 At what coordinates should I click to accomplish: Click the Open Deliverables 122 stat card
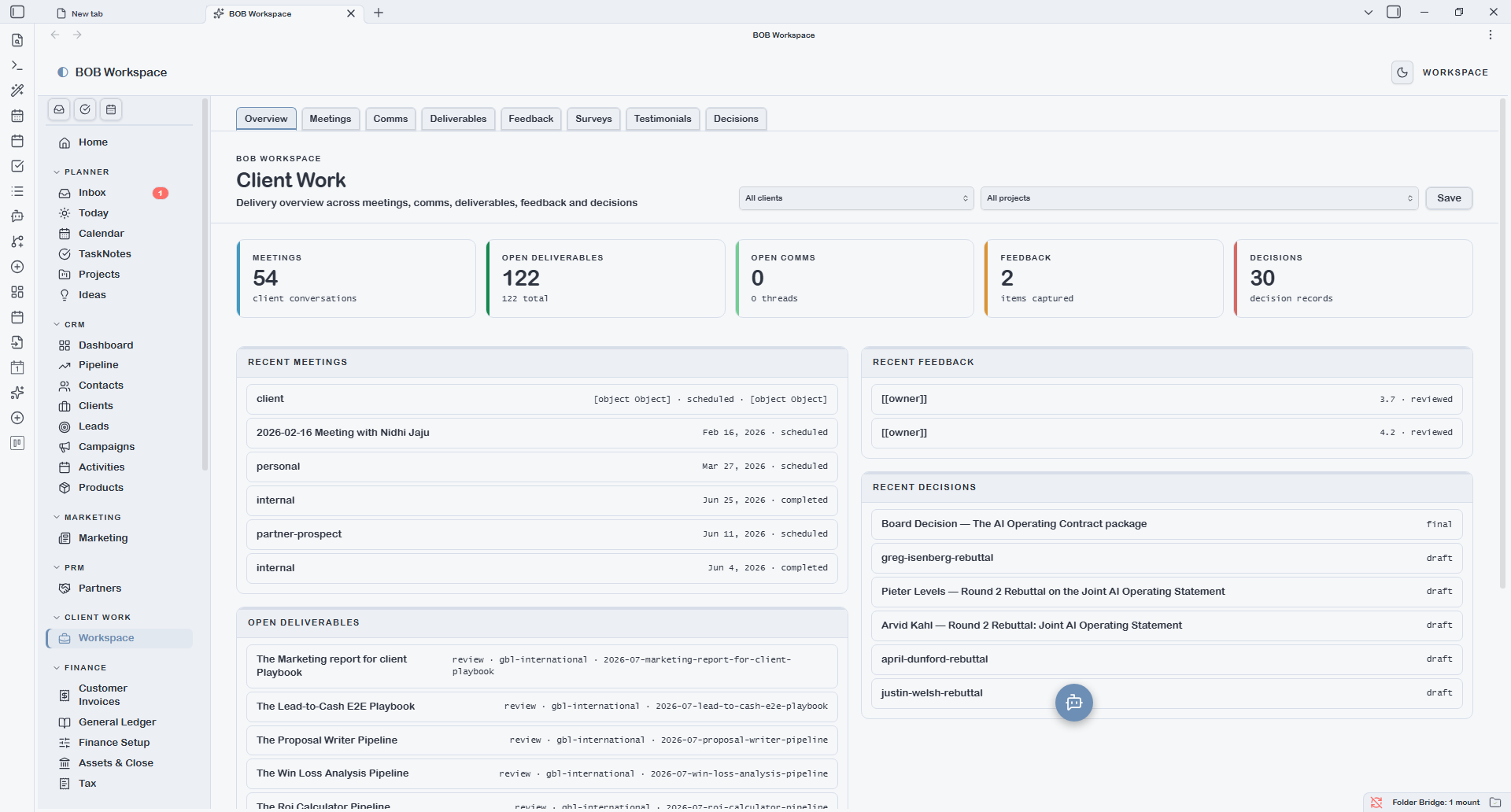(605, 279)
